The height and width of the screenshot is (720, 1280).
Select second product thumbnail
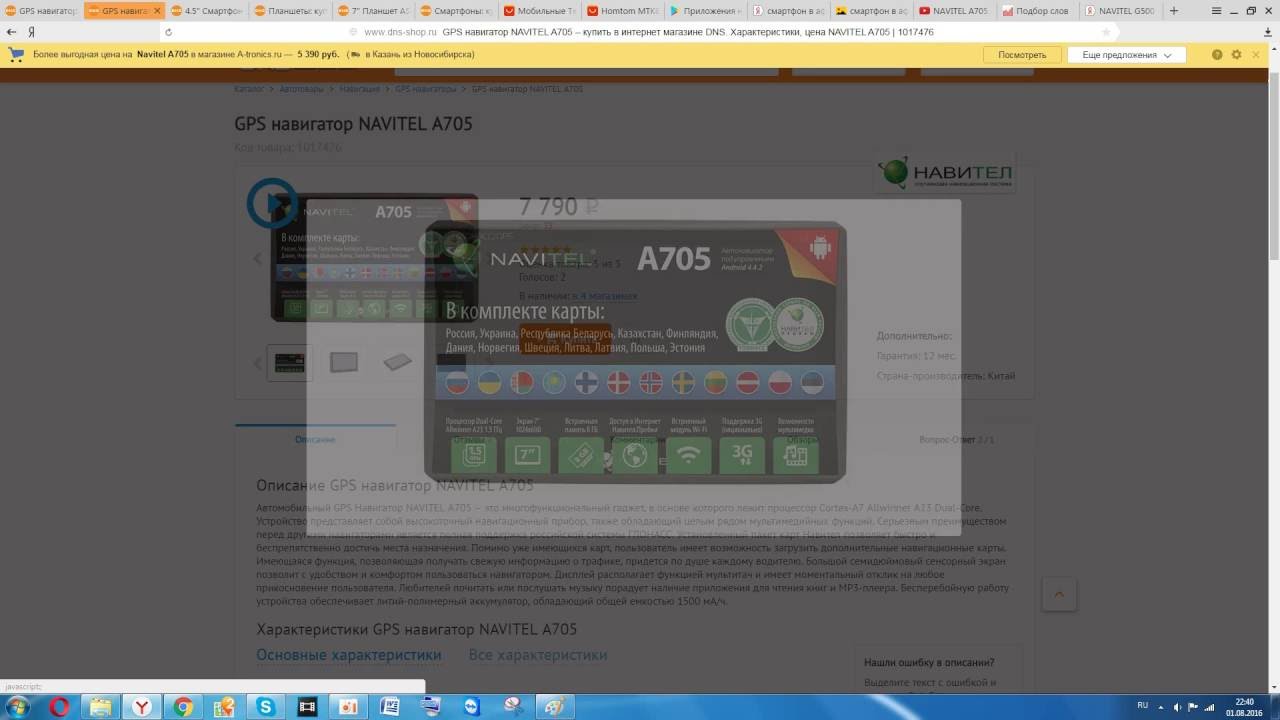point(343,362)
